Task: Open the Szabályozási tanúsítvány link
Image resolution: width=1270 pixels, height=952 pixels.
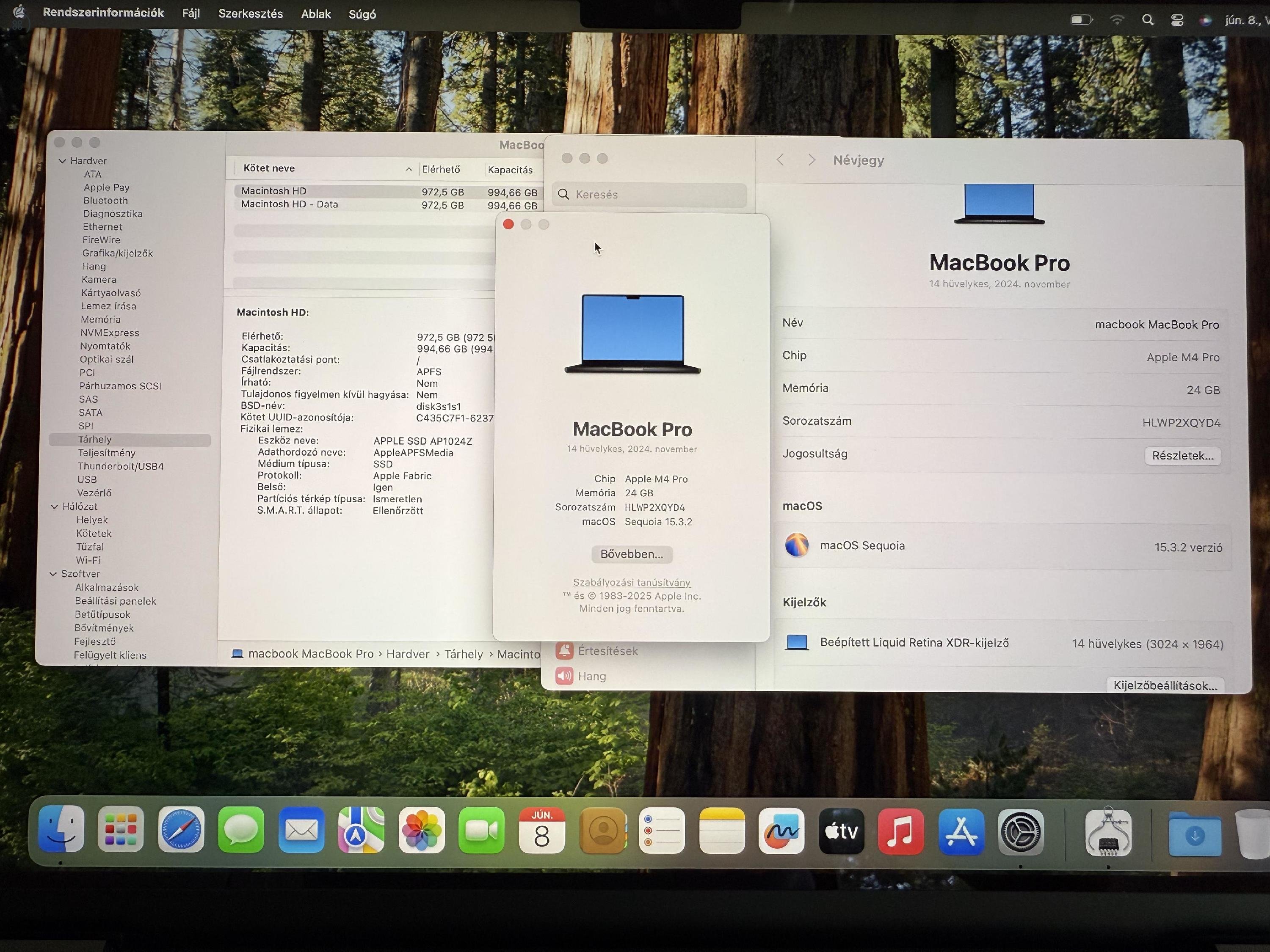Action: coord(632,583)
